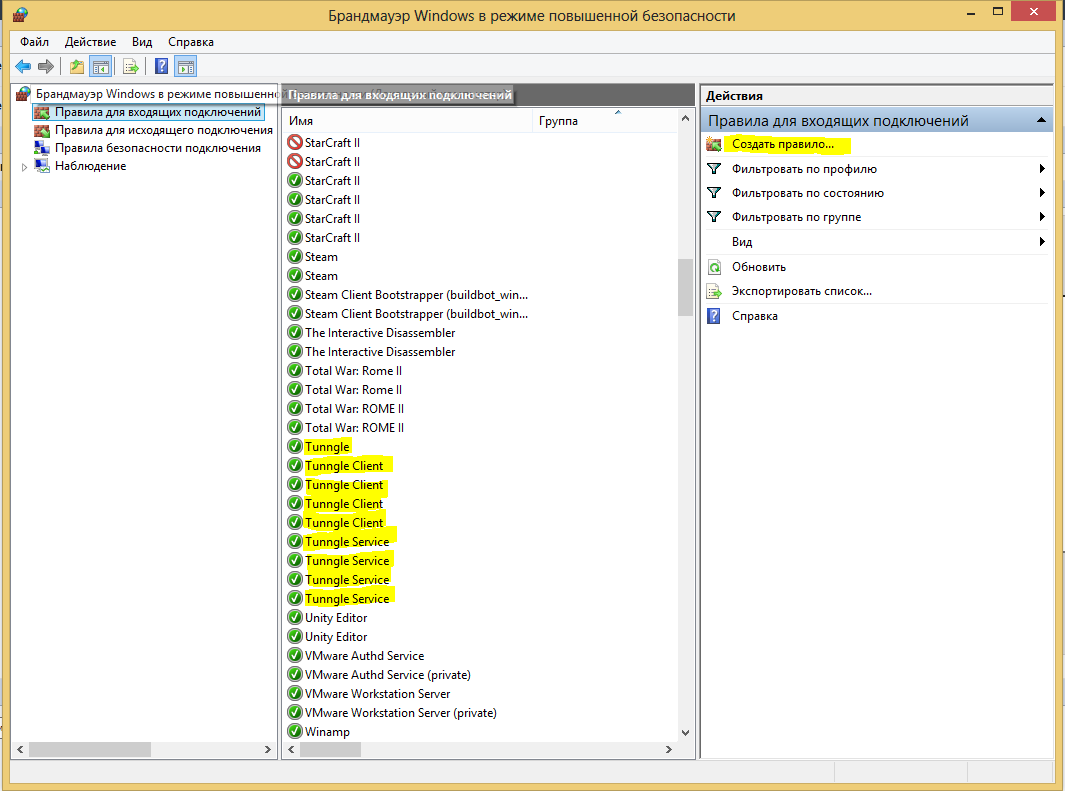Viewport: 1065px width, 791px height.
Task: Click Справка action in actions pane
Action: (755, 316)
